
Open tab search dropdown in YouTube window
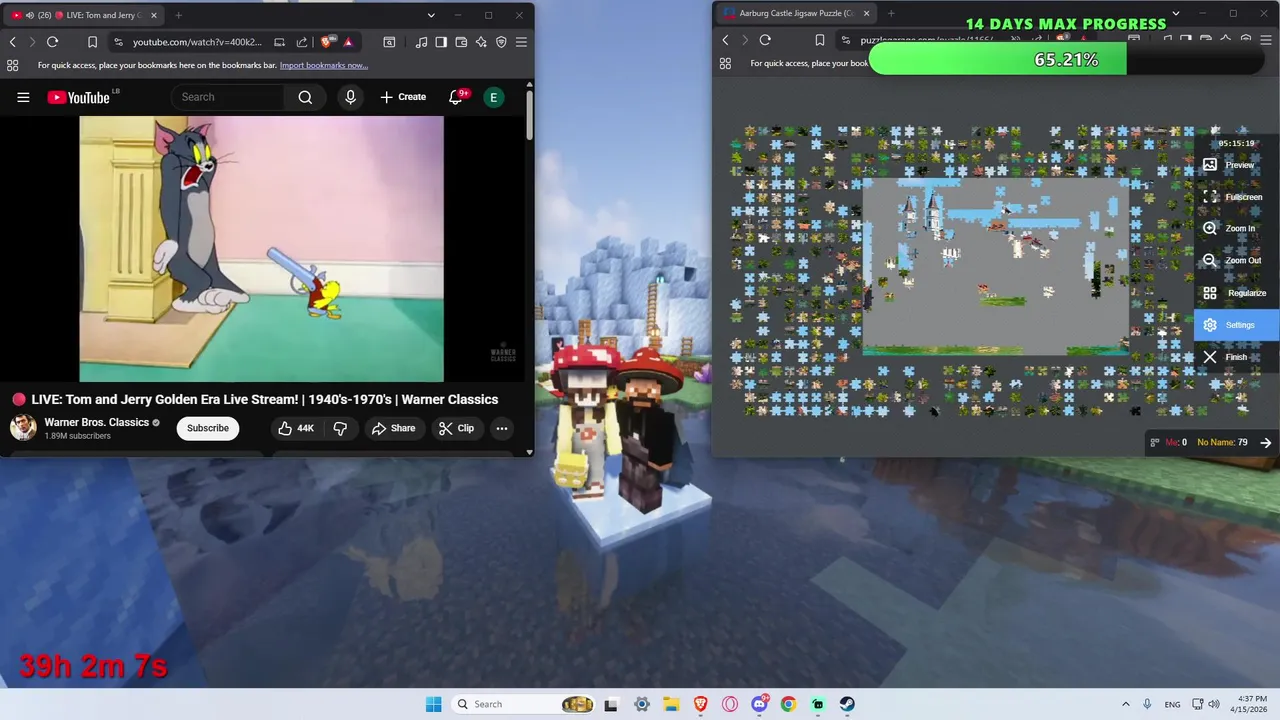431,15
